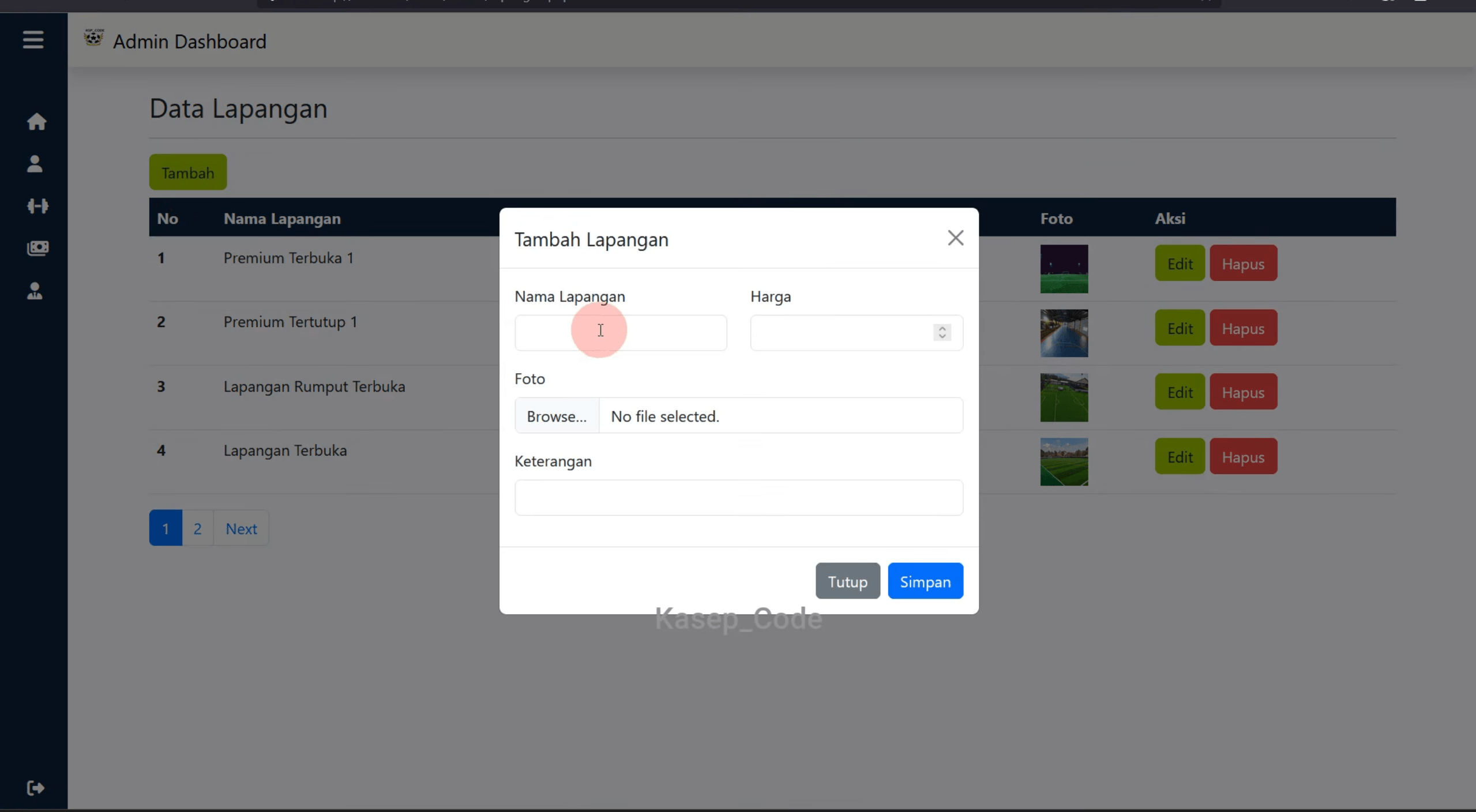Hapus the Lapangan Rumput Terbuka row

coord(1243,392)
